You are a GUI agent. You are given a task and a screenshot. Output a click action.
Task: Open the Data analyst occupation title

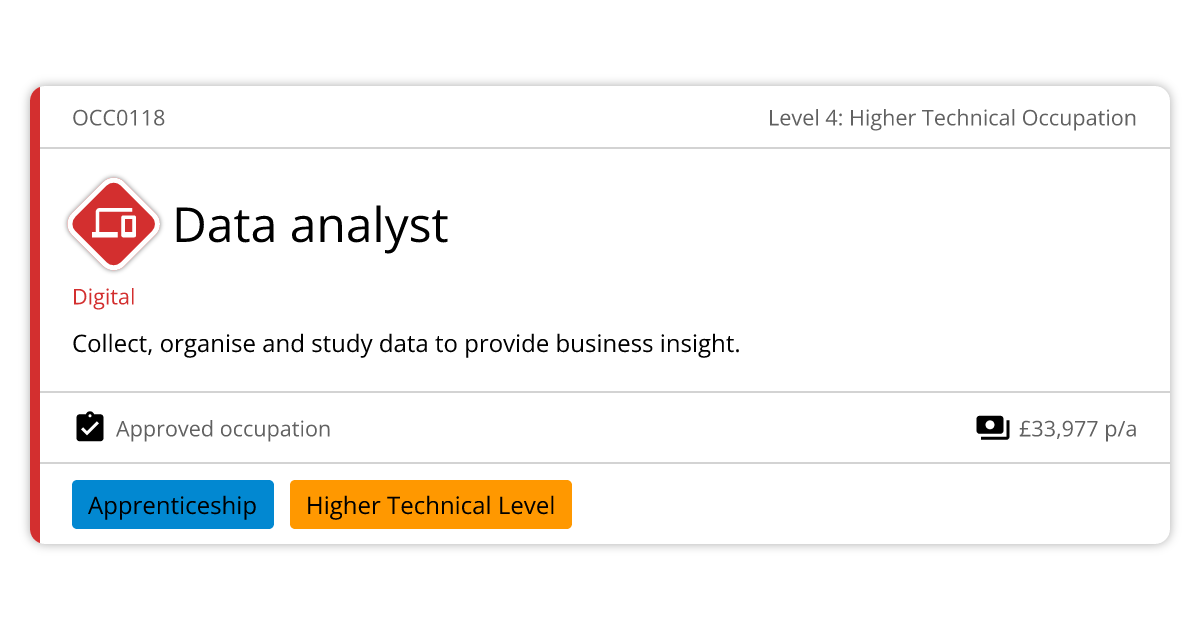pos(310,225)
